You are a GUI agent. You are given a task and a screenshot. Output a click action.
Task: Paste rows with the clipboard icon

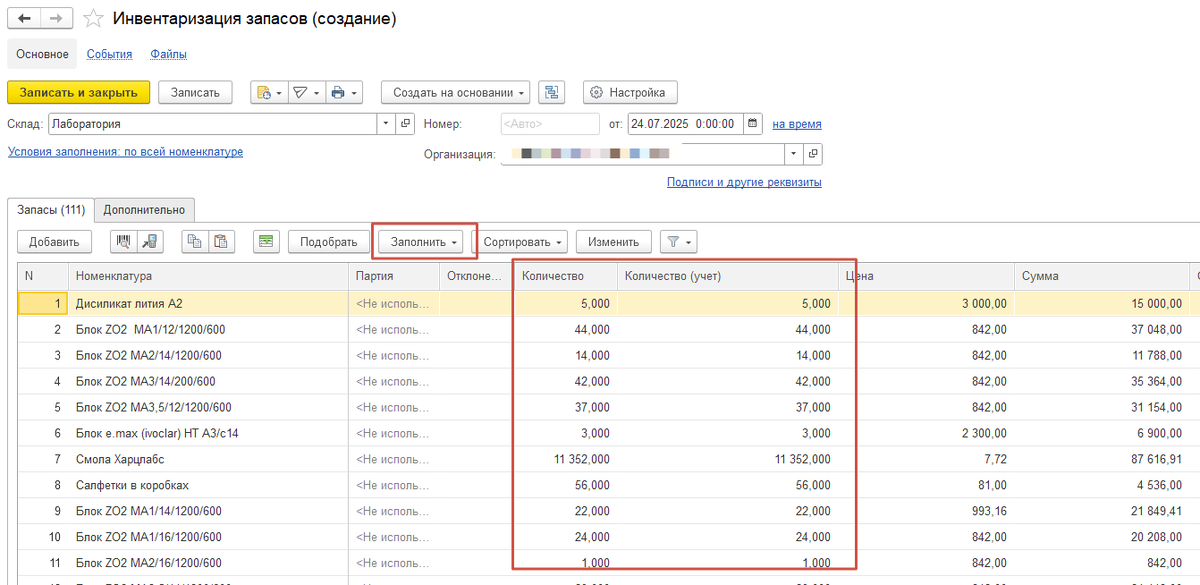[220, 241]
